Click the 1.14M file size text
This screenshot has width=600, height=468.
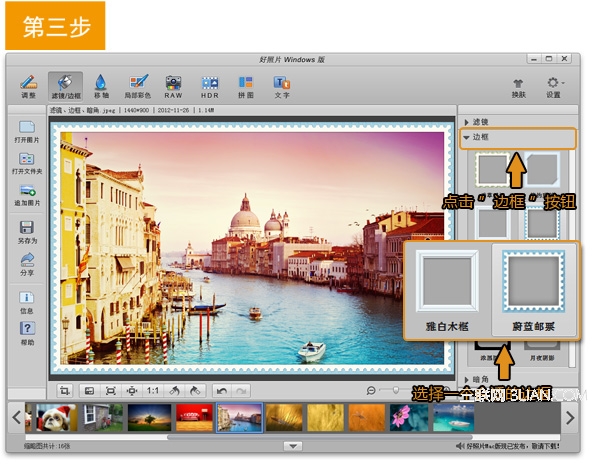206,110
